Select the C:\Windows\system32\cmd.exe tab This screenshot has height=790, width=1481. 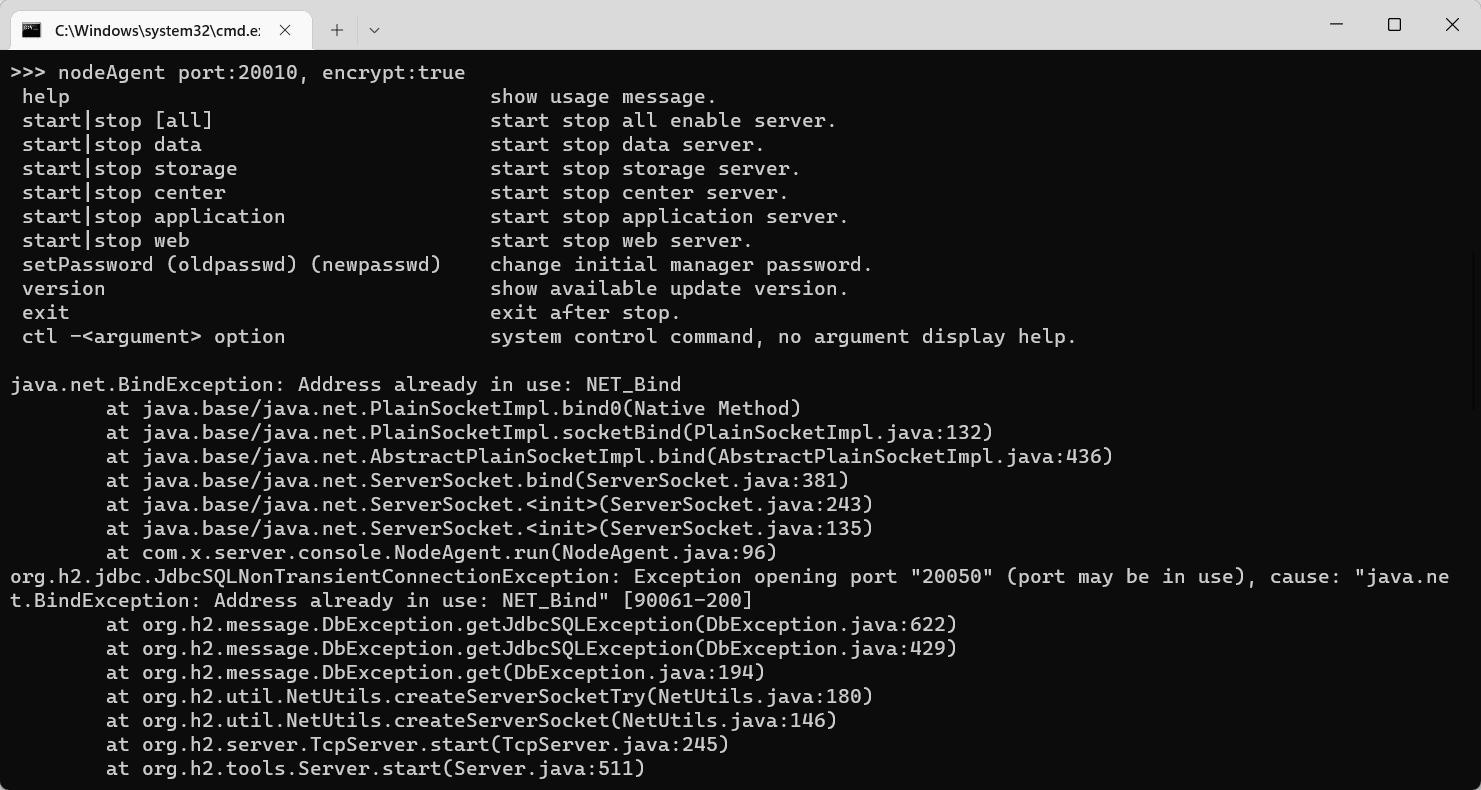(x=157, y=30)
